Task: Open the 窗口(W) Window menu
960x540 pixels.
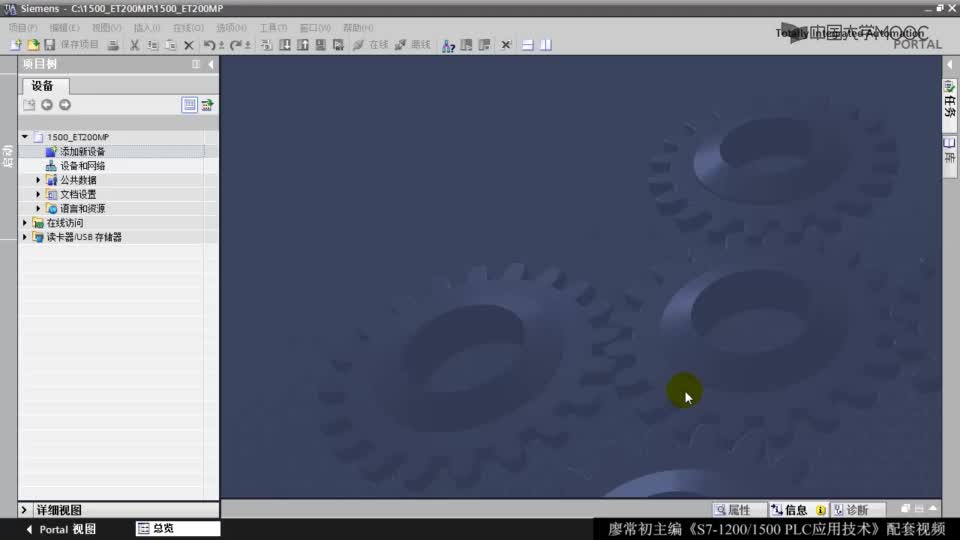Action: (x=315, y=28)
